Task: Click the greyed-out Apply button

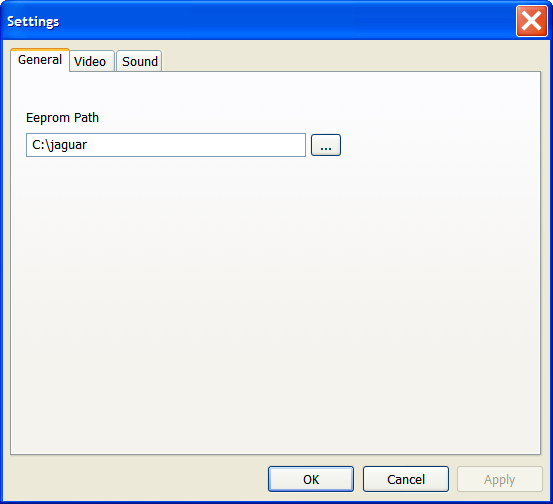Action: point(500,479)
